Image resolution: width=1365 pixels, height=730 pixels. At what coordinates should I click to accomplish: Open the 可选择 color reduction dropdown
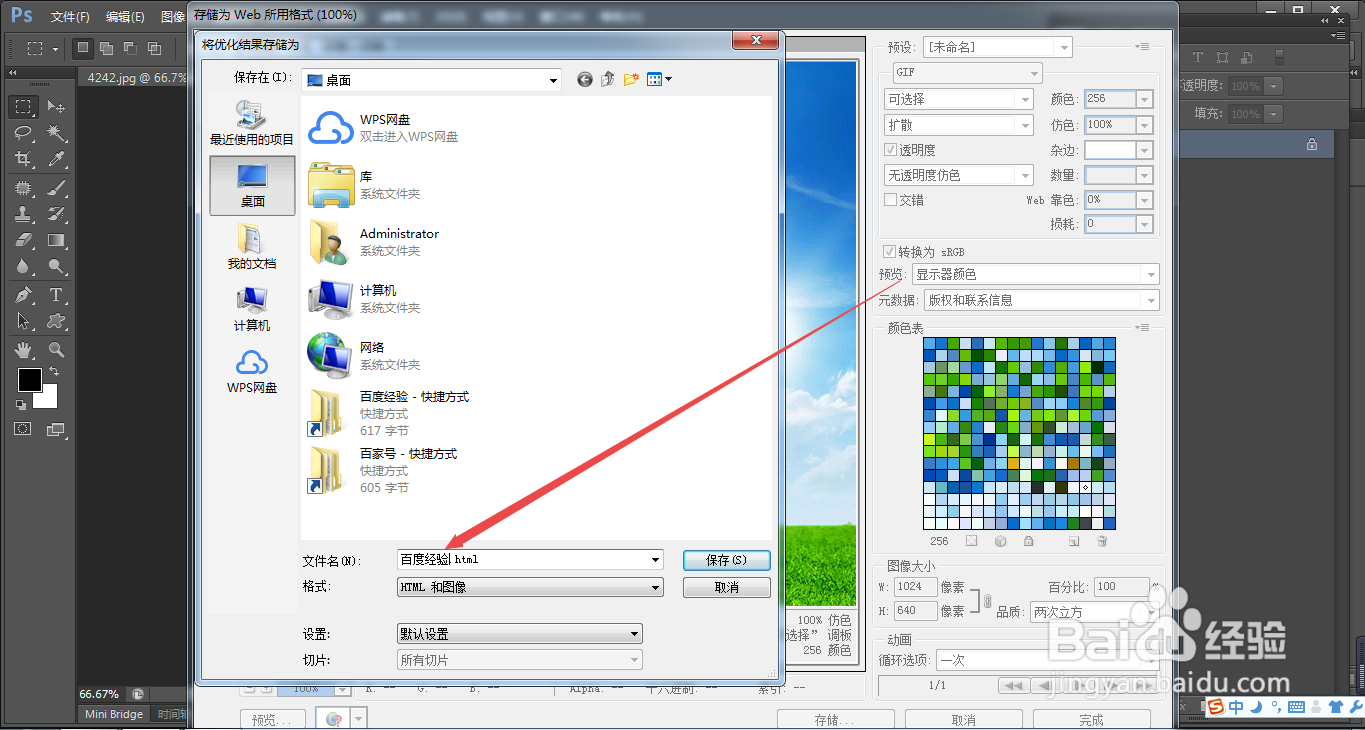click(959, 99)
